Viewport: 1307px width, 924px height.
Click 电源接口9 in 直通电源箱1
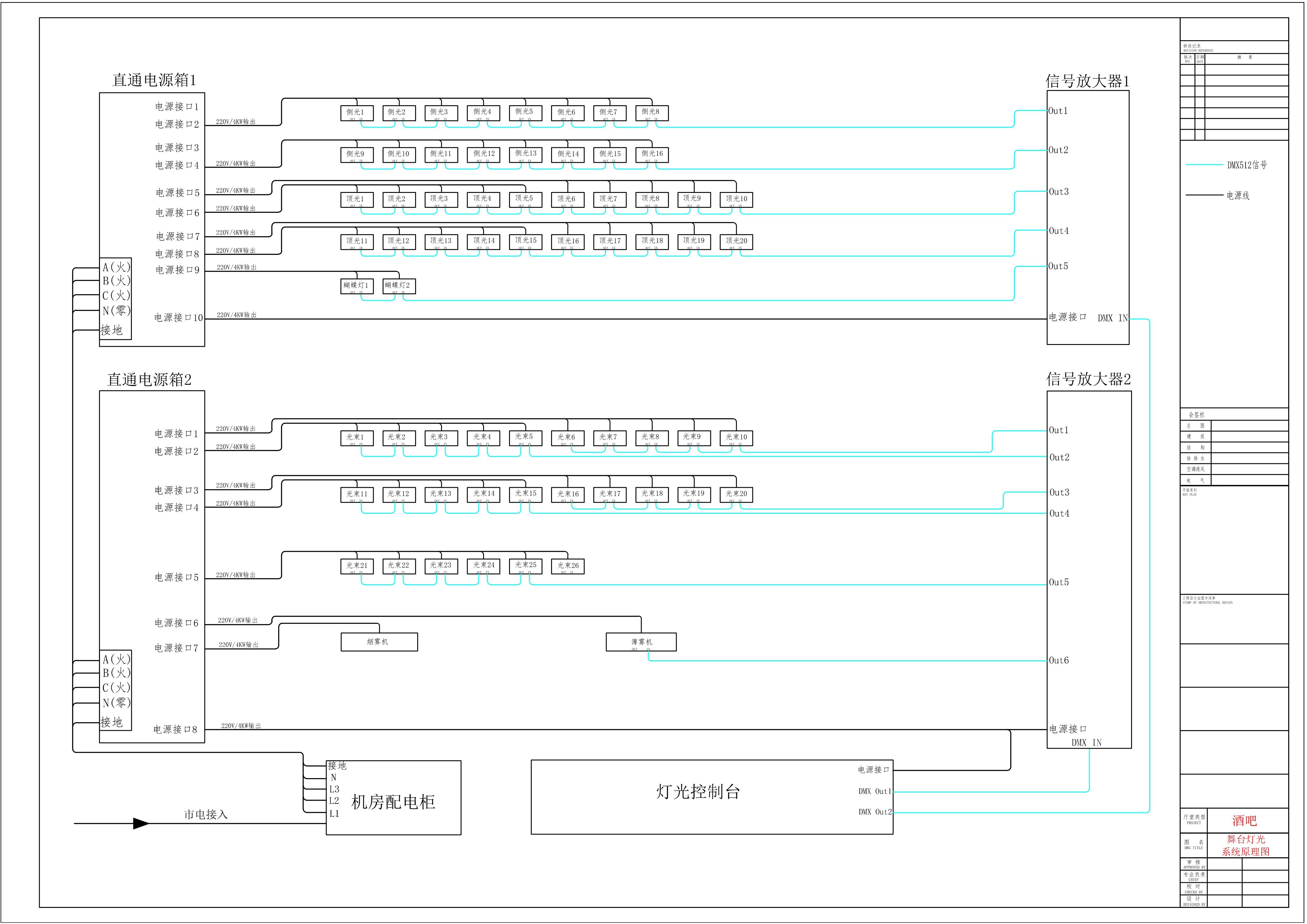coord(178,270)
